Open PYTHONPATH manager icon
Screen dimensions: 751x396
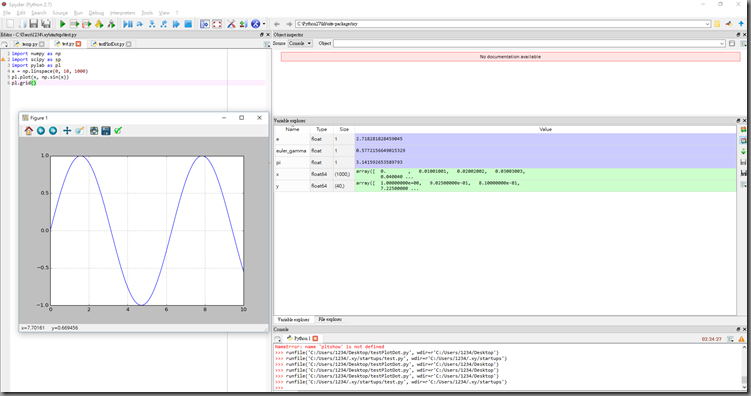click(x=243, y=23)
